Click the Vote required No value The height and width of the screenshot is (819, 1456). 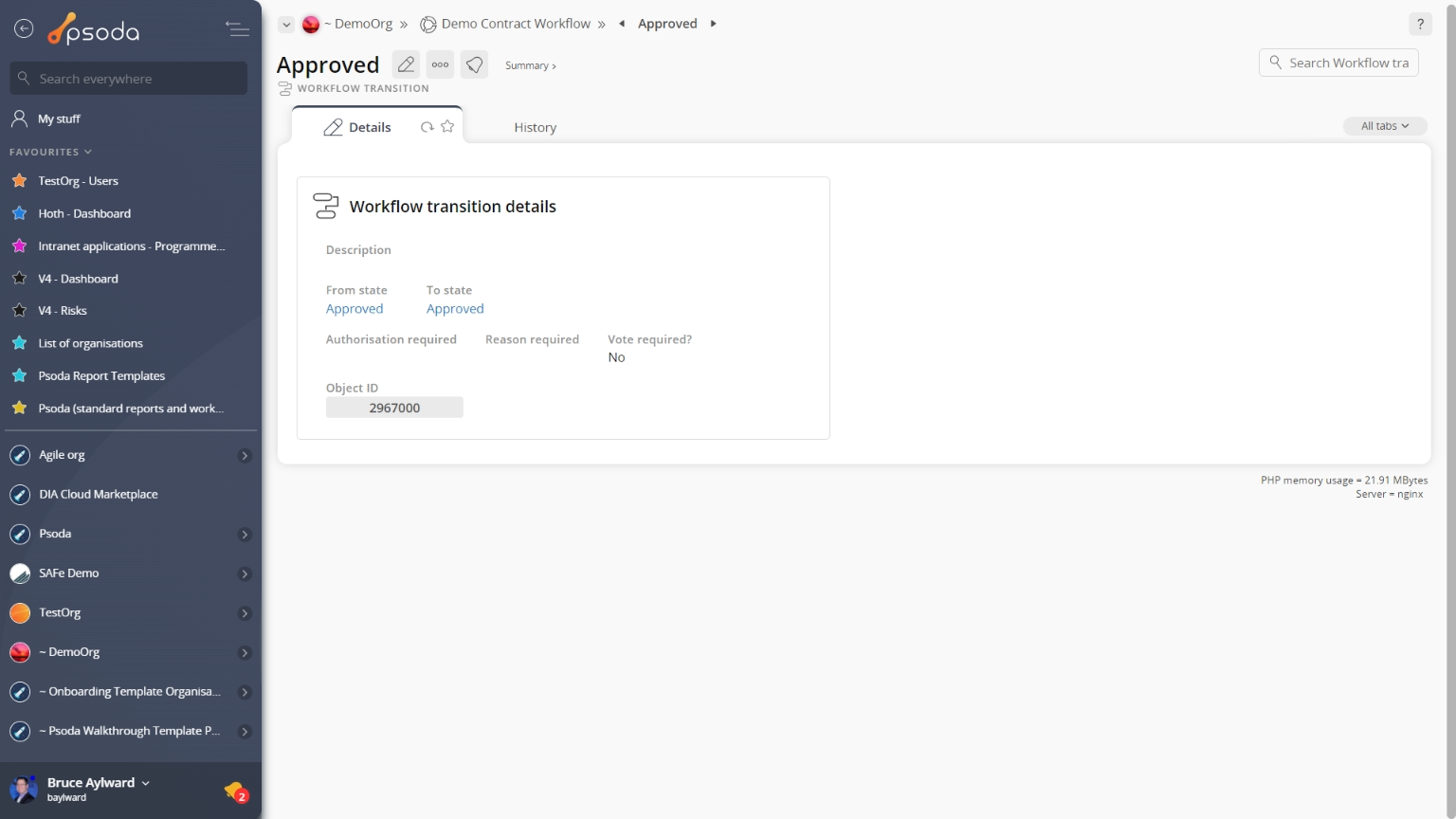[616, 357]
